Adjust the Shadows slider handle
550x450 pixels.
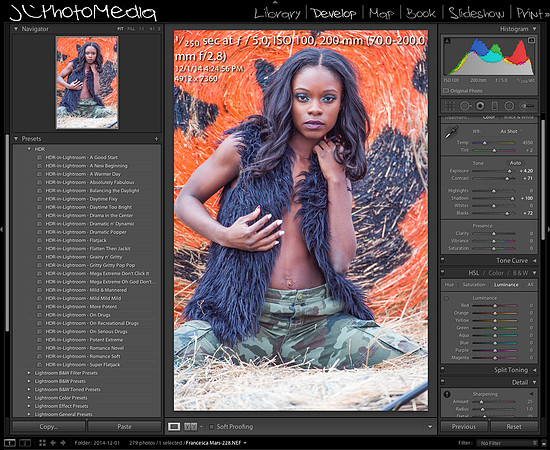tap(512, 199)
